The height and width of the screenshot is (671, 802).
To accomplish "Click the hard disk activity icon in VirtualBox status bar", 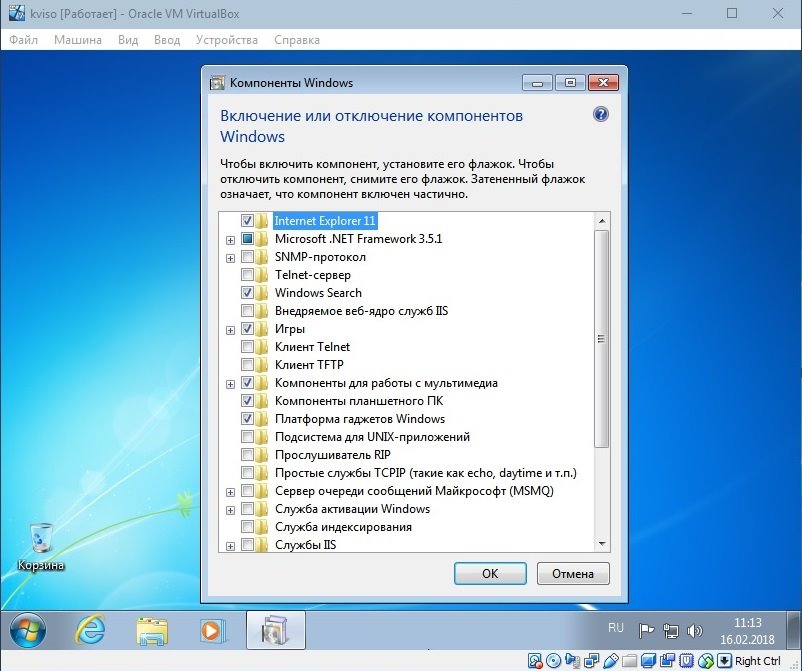I will (535, 661).
